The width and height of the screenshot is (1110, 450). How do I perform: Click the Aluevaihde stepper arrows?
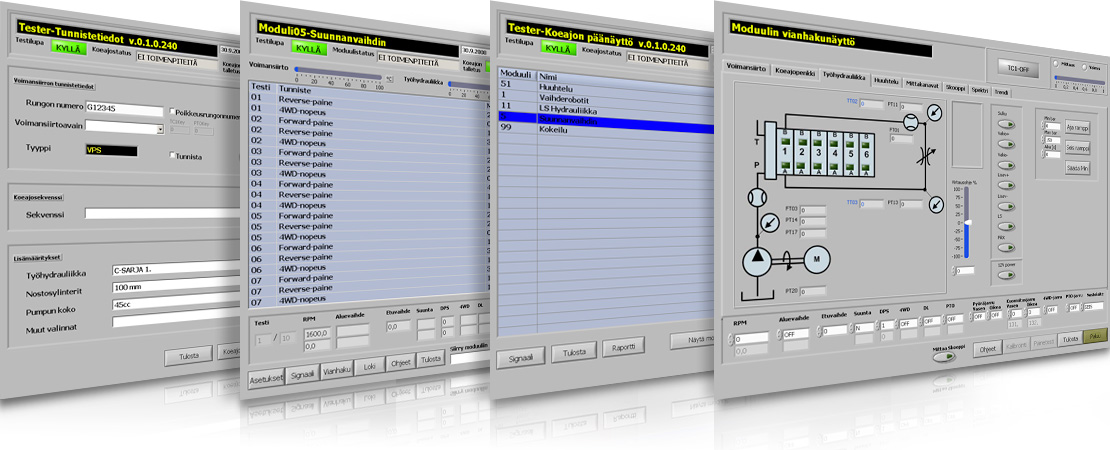pos(781,333)
